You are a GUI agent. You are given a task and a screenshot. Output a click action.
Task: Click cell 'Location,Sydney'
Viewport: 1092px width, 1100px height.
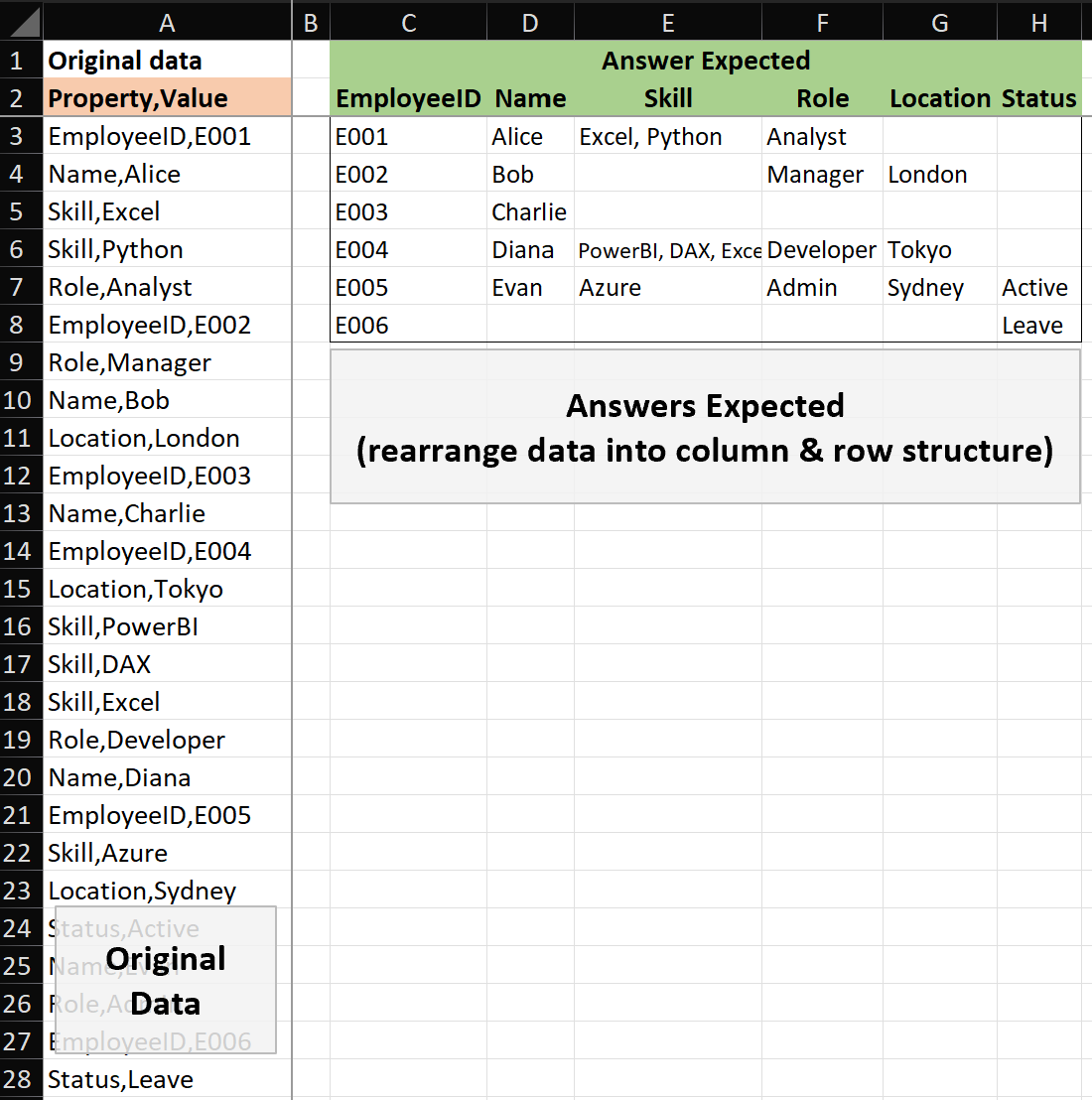tap(167, 891)
